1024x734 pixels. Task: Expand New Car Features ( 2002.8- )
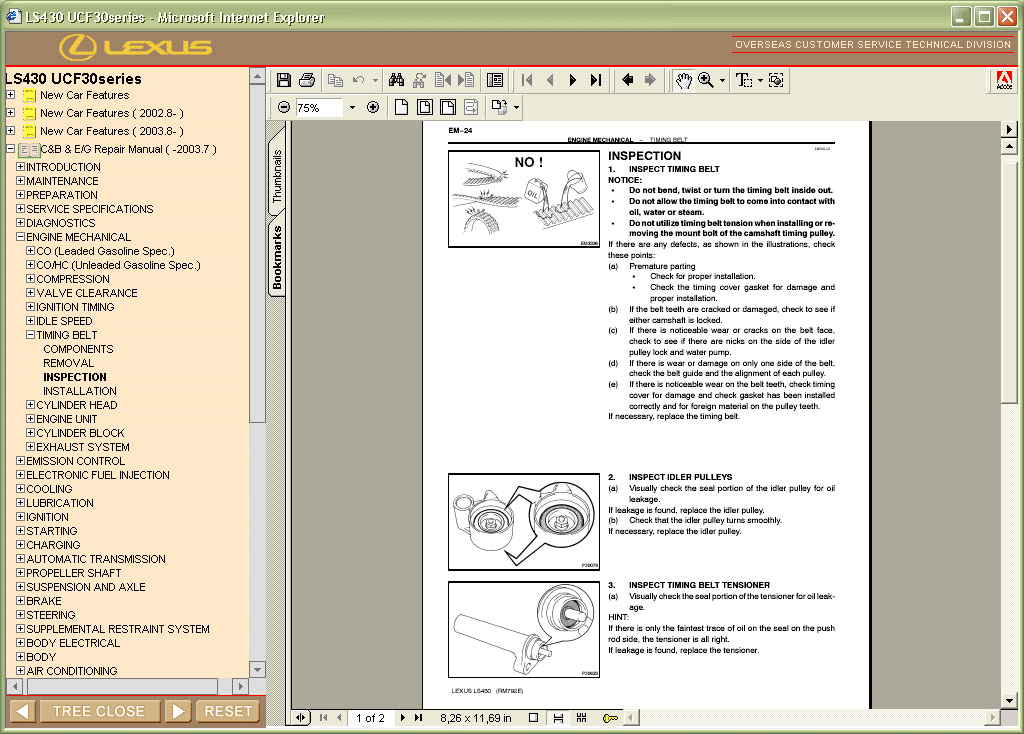(10, 113)
